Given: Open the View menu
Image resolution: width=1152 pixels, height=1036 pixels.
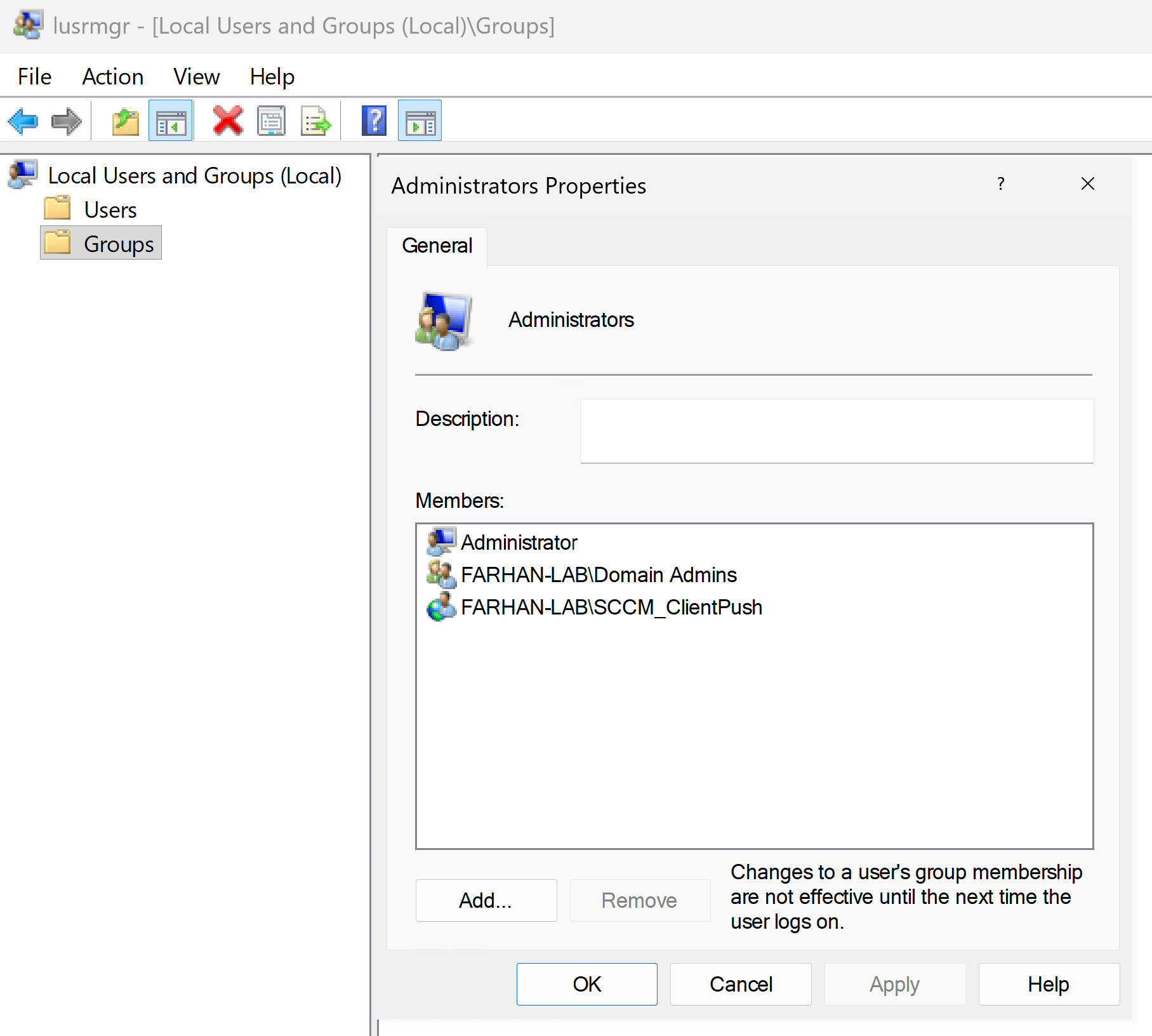Looking at the screenshot, I should click(196, 77).
